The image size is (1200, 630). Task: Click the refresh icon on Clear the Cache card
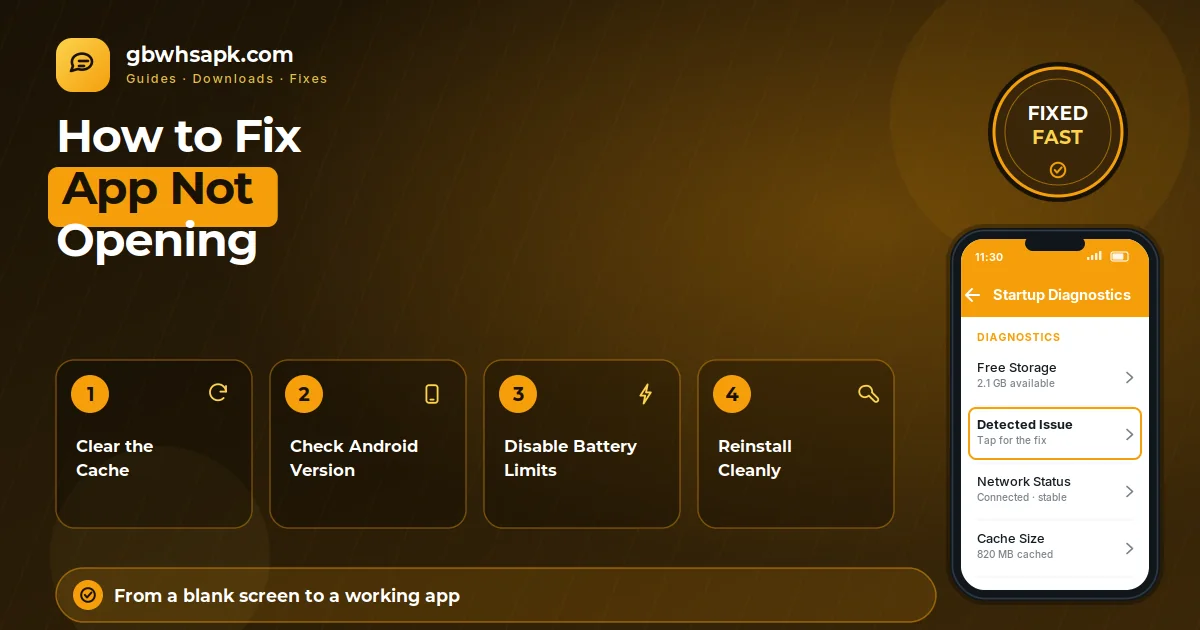tap(218, 393)
